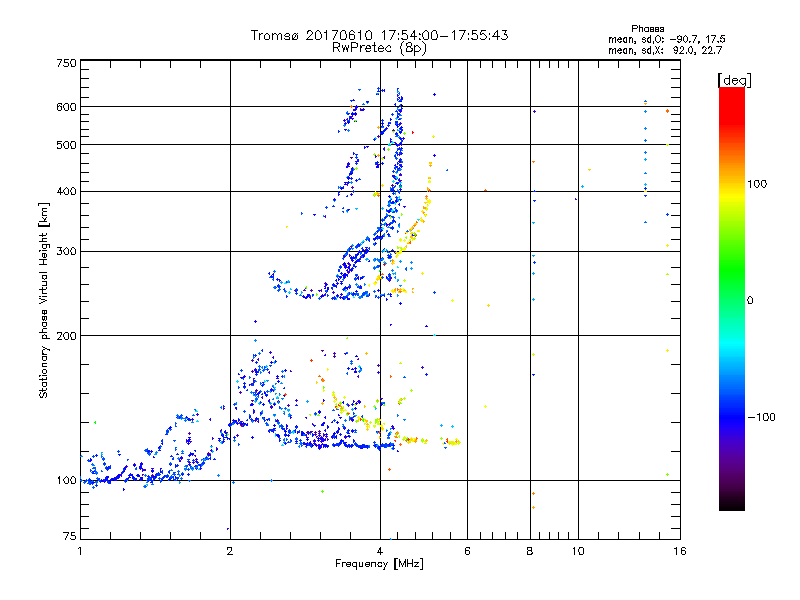The image size is (800, 600).
Task: Click the '[deg]' colorbar unit label
Action: tap(734, 80)
